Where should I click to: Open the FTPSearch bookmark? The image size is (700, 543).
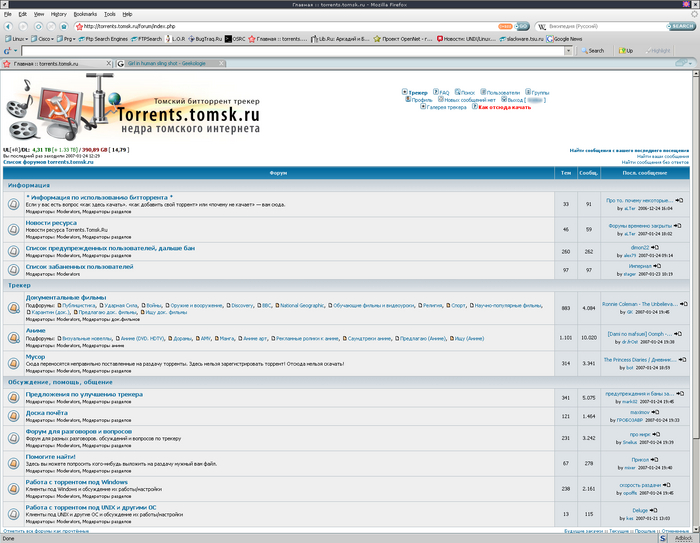tap(146, 39)
